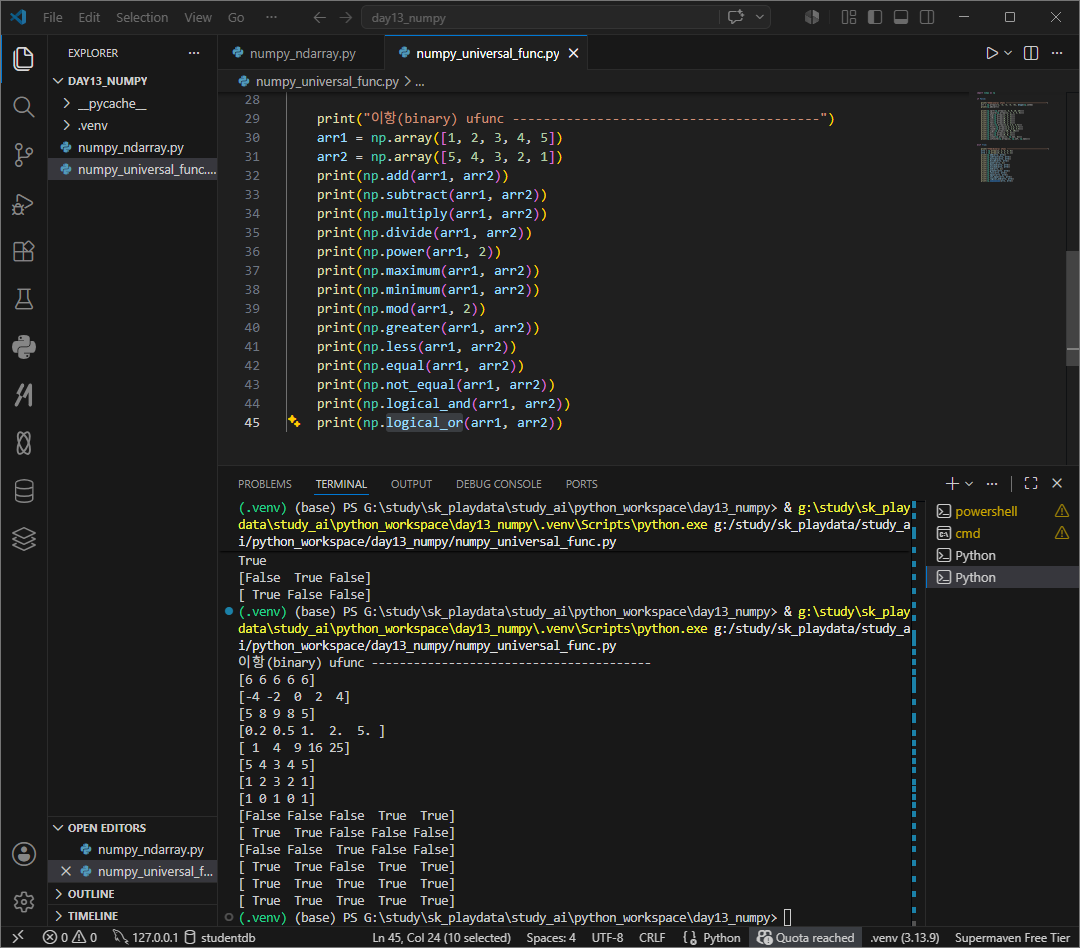
Task: Open the Manage gear icon
Action: pyautogui.click(x=23, y=901)
